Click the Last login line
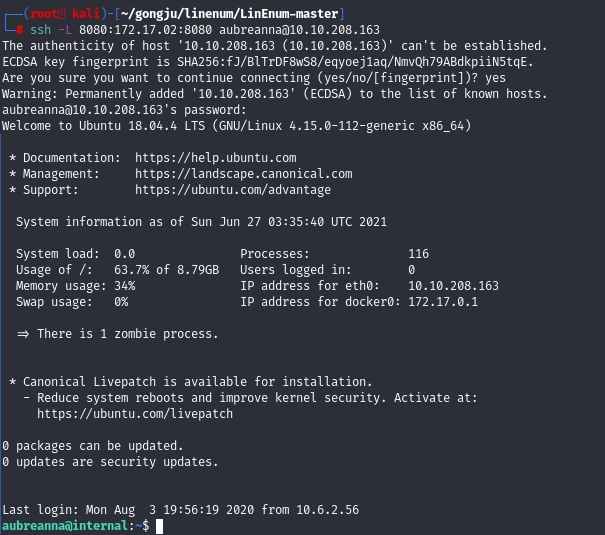This screenshot has height=535, width=605. pyautogui.click(x=181, y=510)
